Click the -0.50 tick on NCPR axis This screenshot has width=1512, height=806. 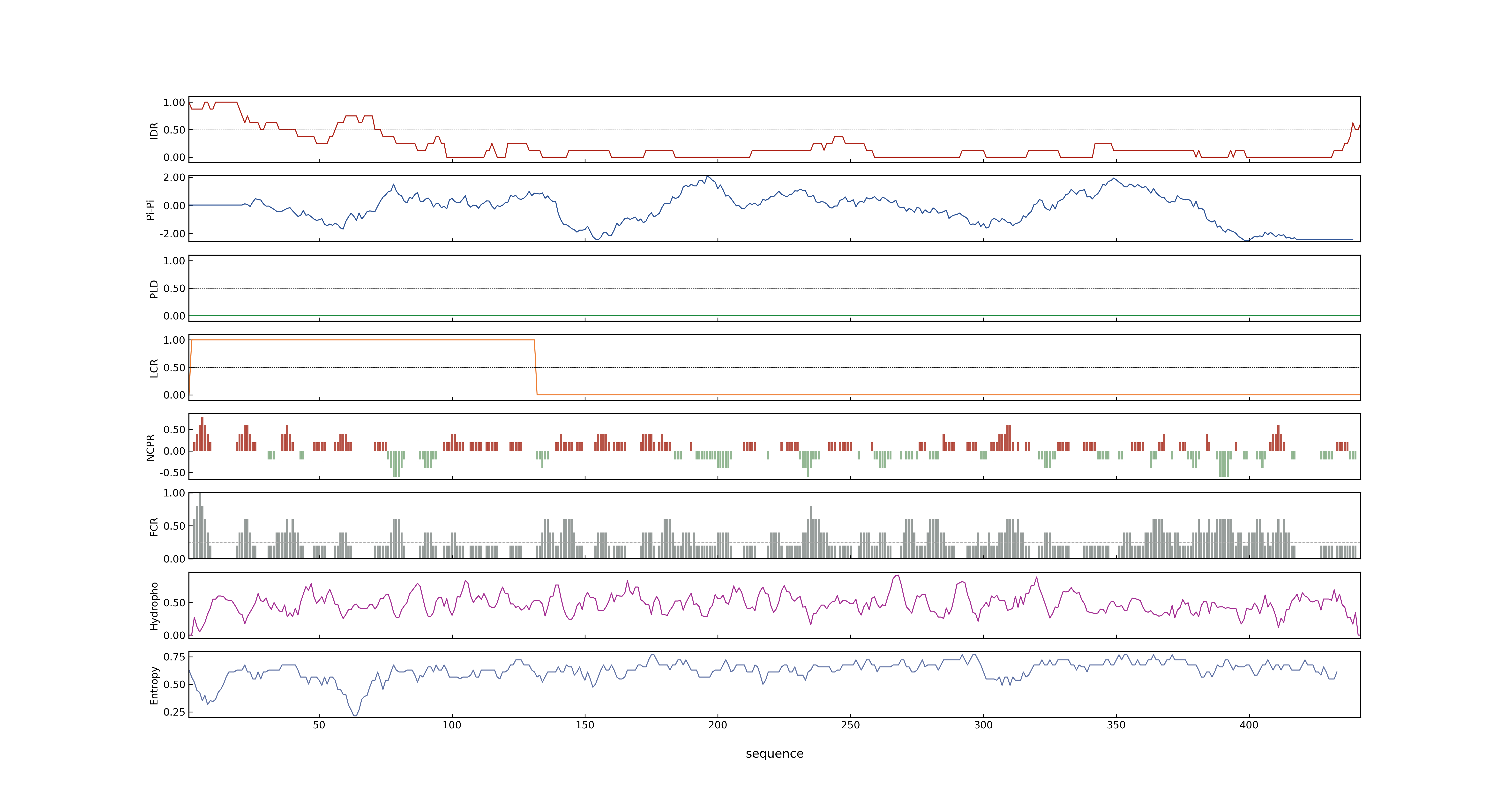click(x=172, y=472)
